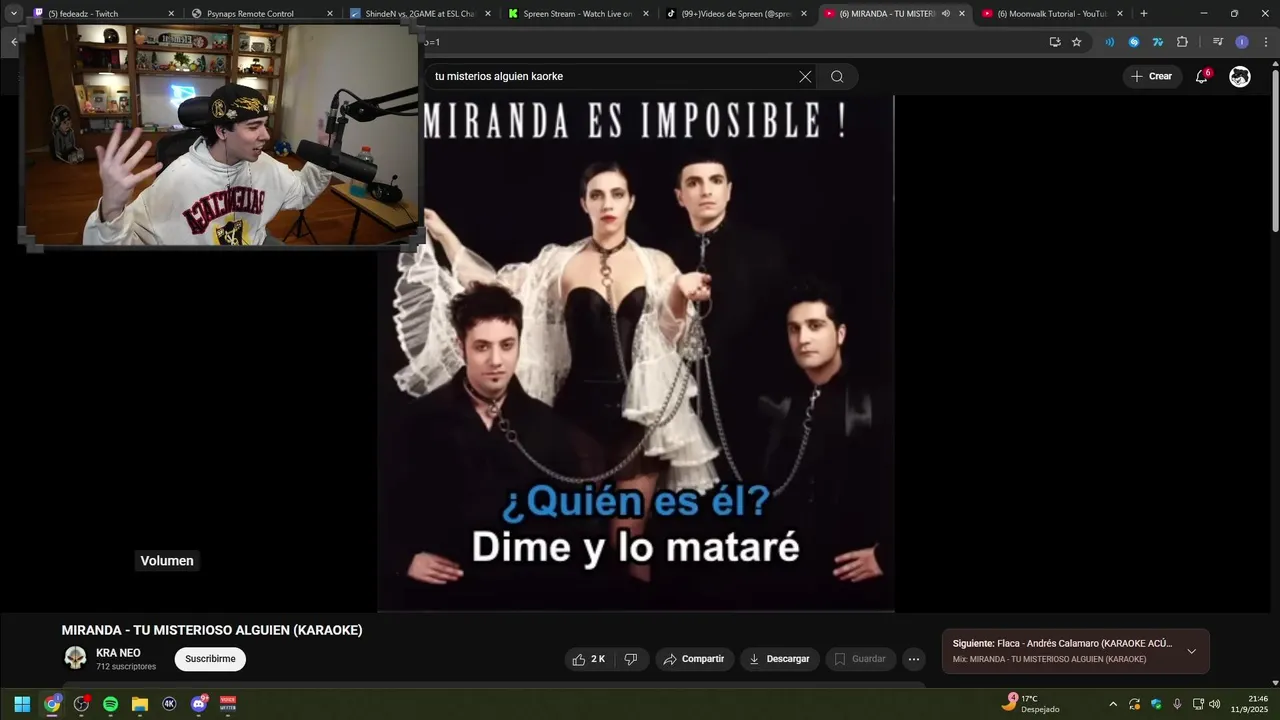Open the clock showing 21:46
The width and height of the screenshot is (1280, 720).
coord(1249,704)
